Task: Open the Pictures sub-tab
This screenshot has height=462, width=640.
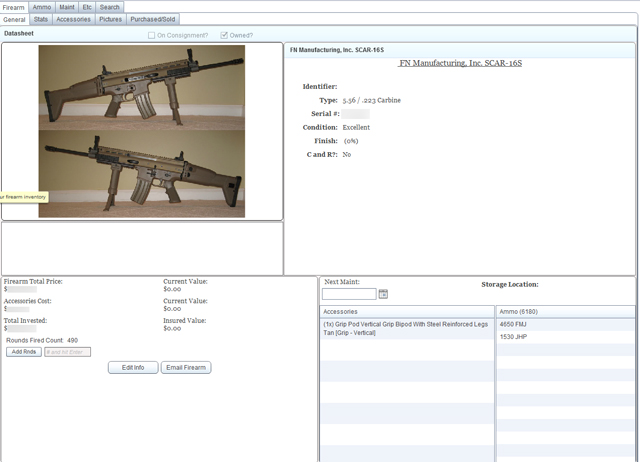Action: [x=111, y=19]
